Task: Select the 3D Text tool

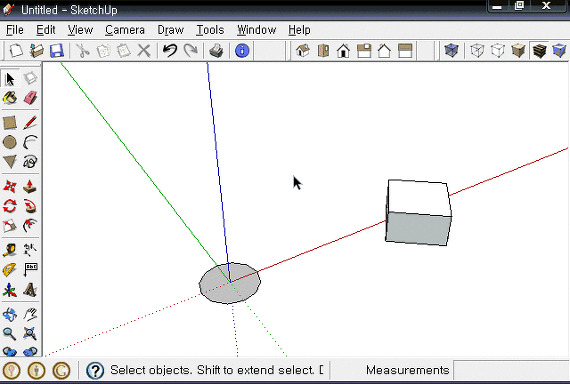Action: tap(30, 290)
